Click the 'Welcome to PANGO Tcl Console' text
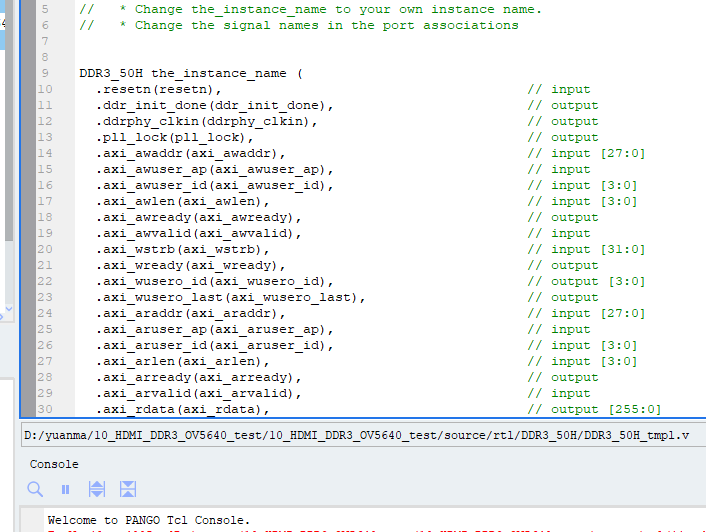The height and width of the screenshot is (532, 706). click(148, 520)
